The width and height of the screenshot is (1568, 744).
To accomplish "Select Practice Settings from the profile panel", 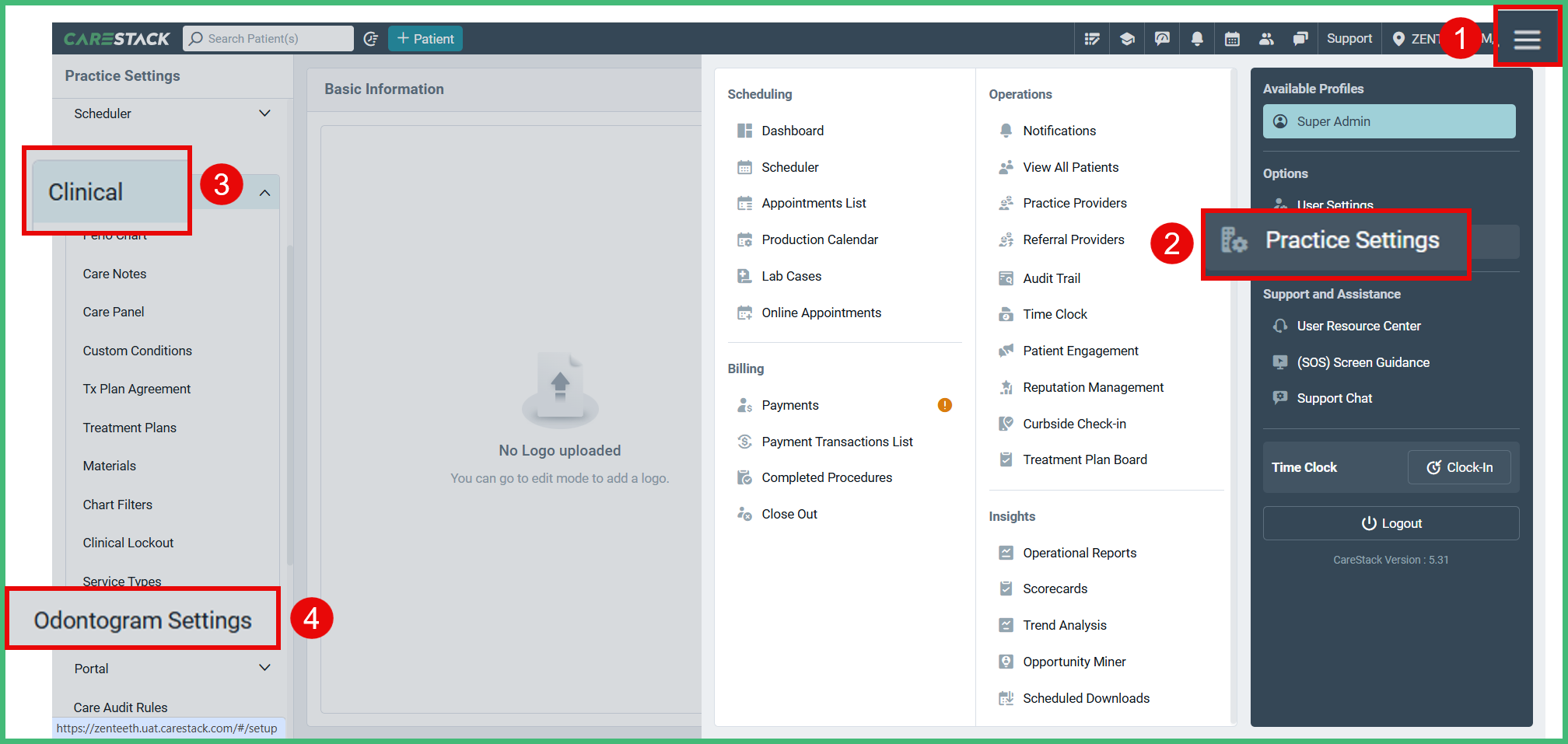I will tap(1352, 241).
